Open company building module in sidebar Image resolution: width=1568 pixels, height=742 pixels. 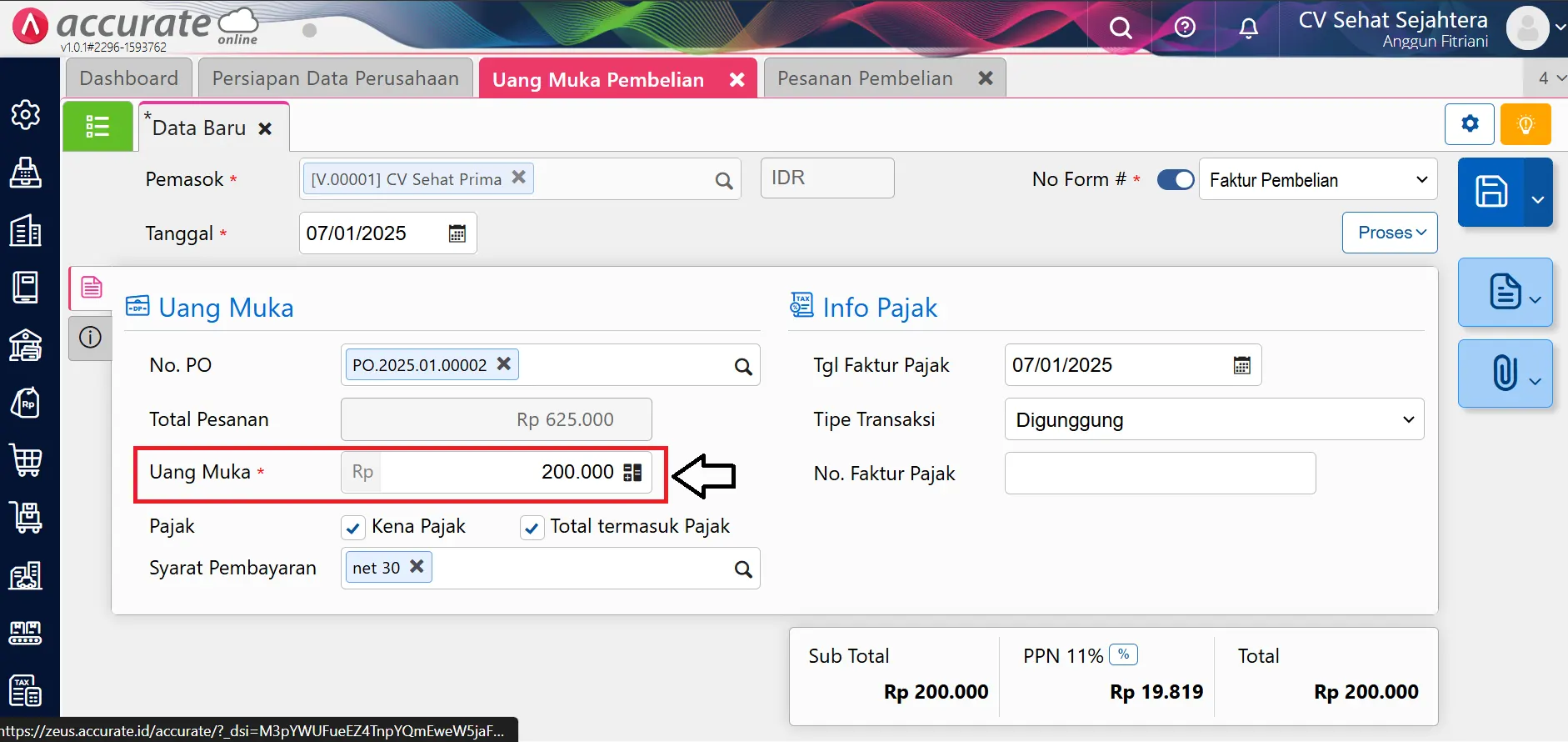click(x=26, y=231)
